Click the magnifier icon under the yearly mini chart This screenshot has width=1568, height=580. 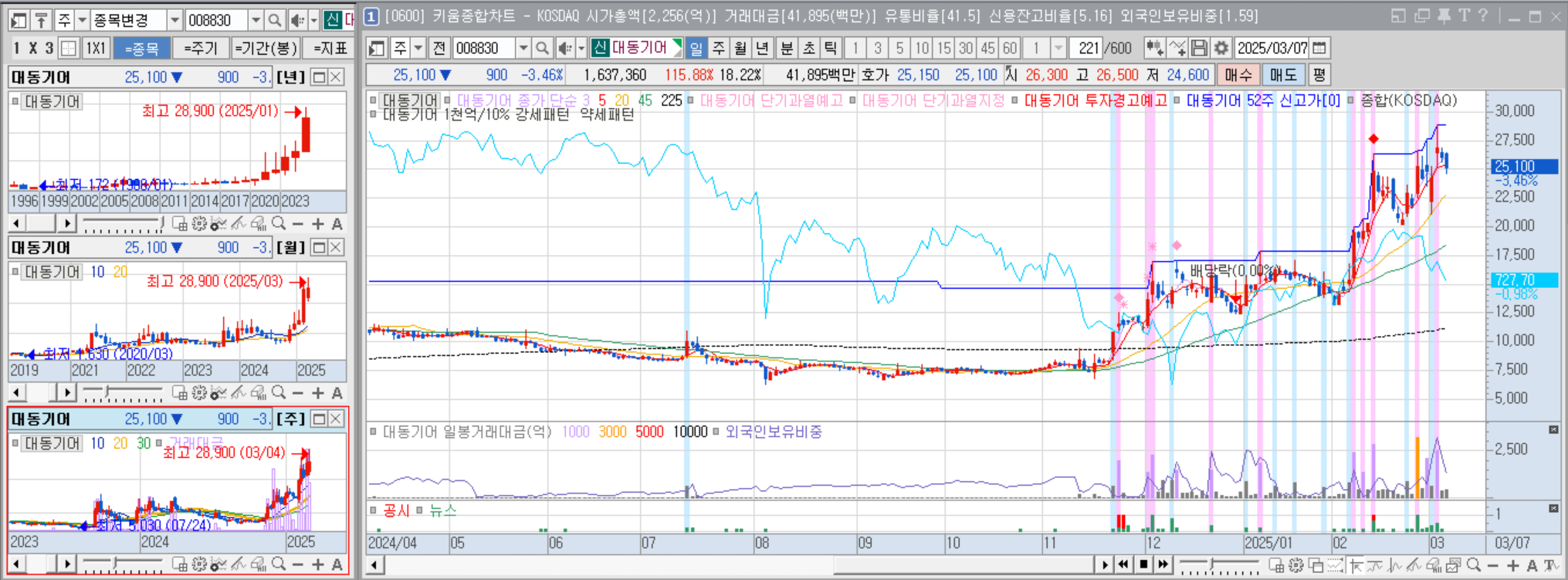pyautogui.click(x=279, y=223)
